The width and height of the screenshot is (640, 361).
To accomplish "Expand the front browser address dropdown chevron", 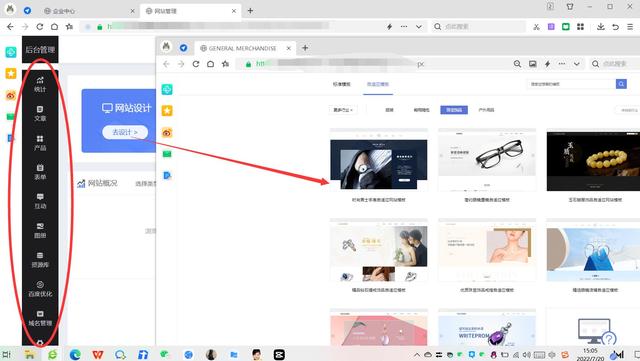I will [577, 64].
